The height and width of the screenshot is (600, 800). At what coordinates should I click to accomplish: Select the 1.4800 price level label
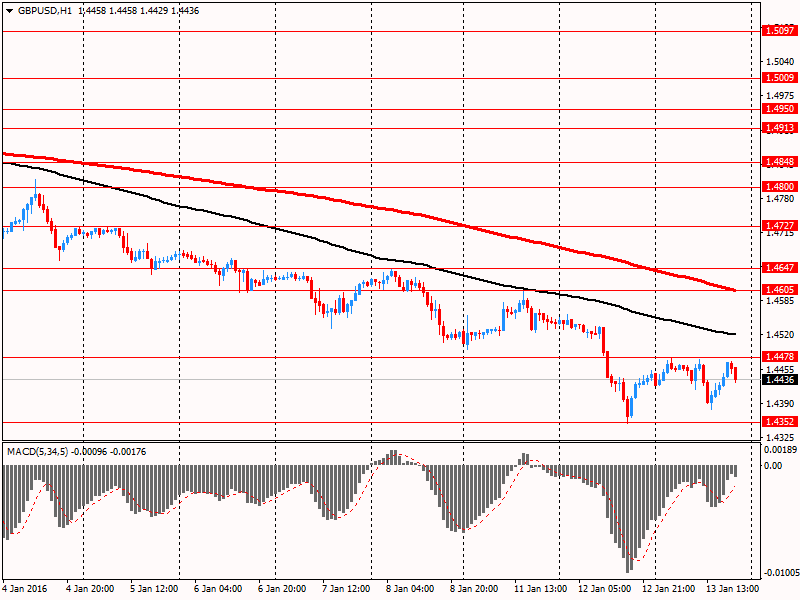click(780, 186)
